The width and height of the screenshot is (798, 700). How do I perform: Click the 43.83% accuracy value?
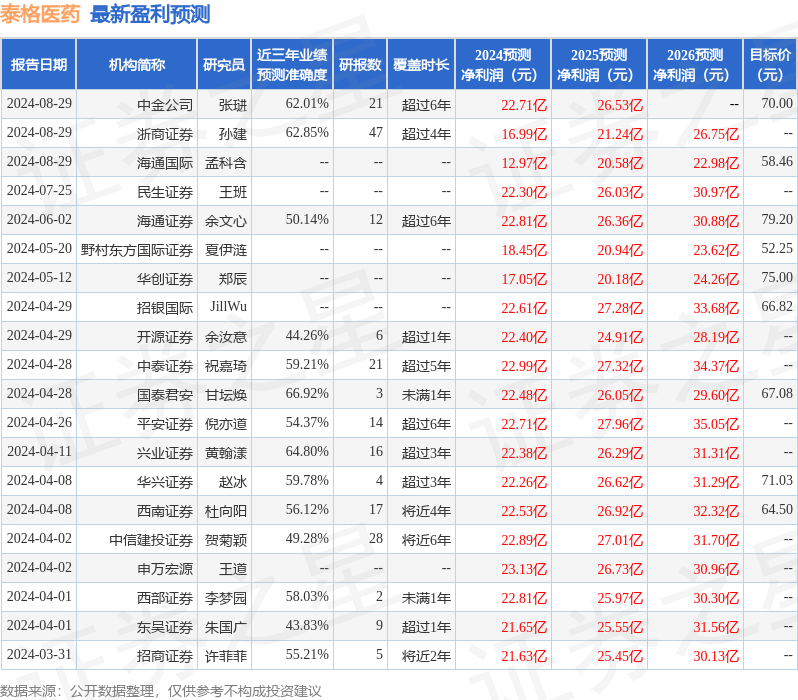[307, 626]
